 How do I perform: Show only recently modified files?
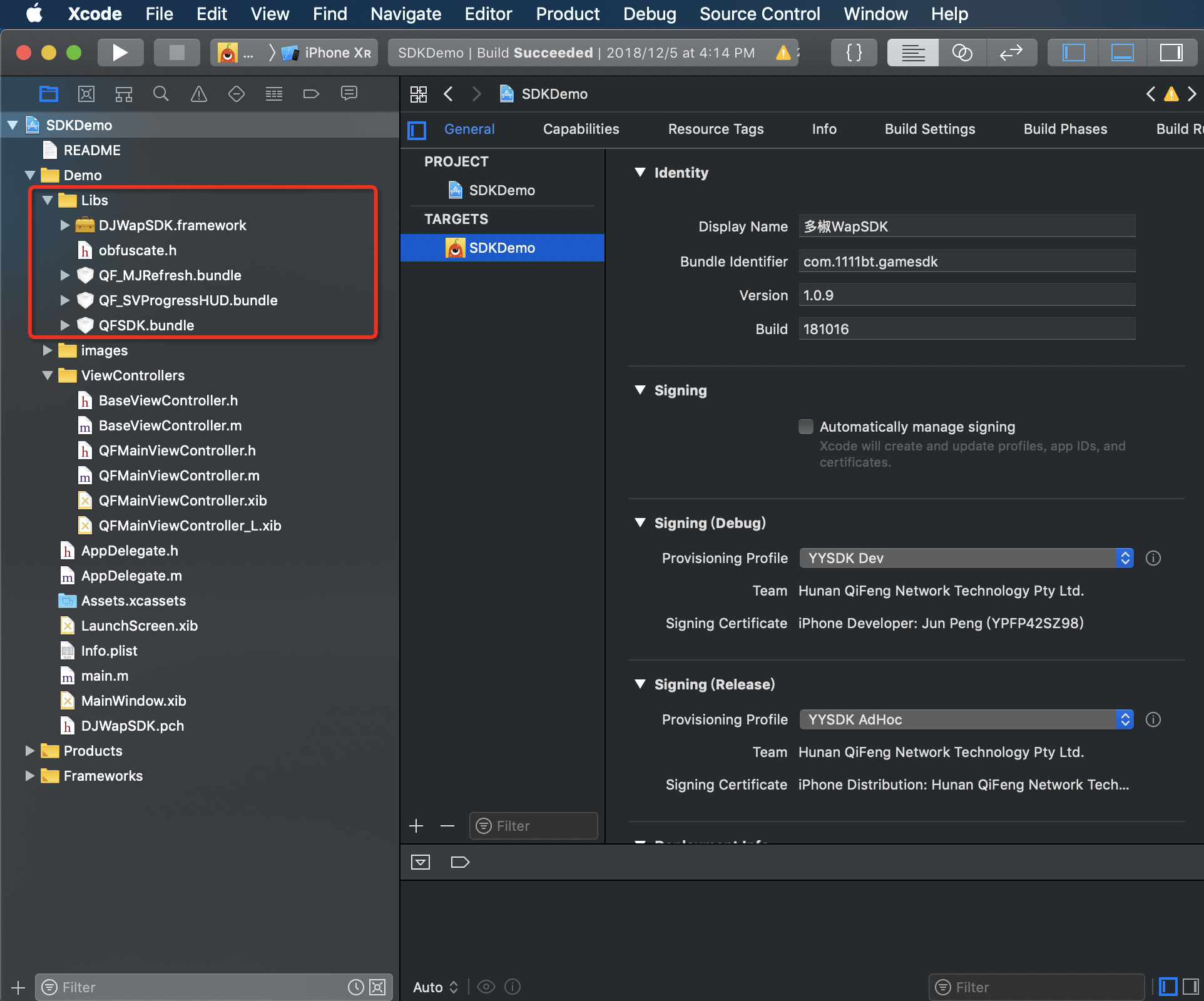coord(356,987)
